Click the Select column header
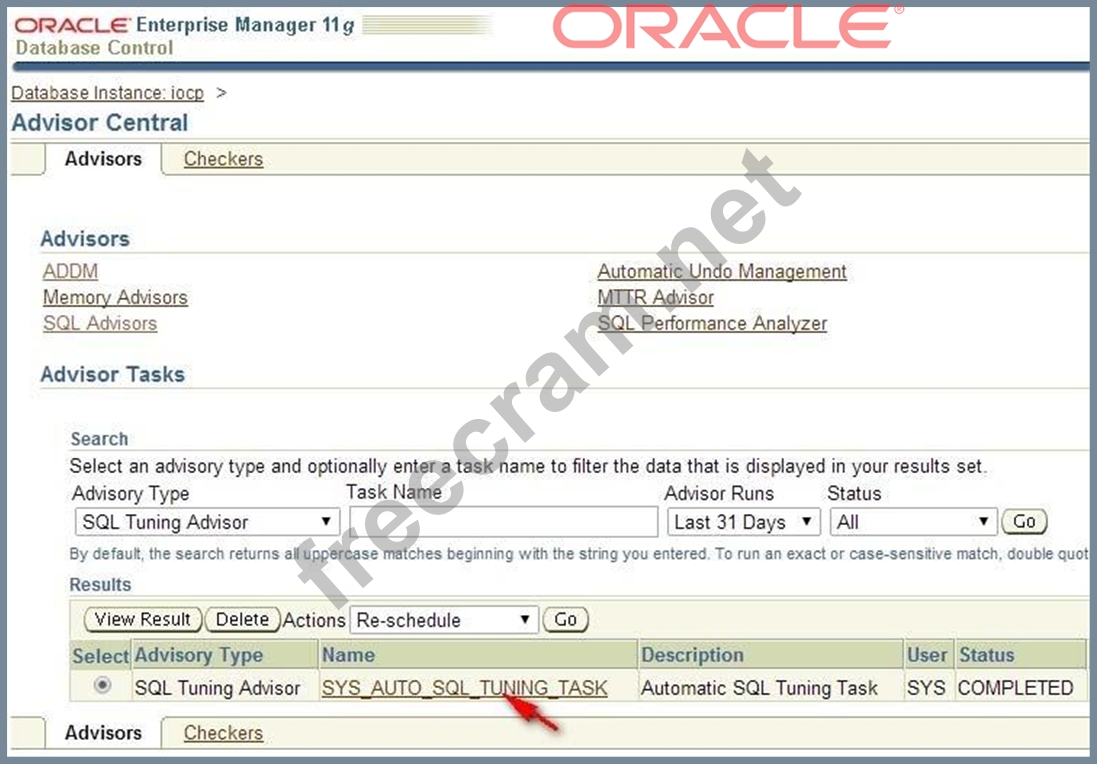 point(100,656)
